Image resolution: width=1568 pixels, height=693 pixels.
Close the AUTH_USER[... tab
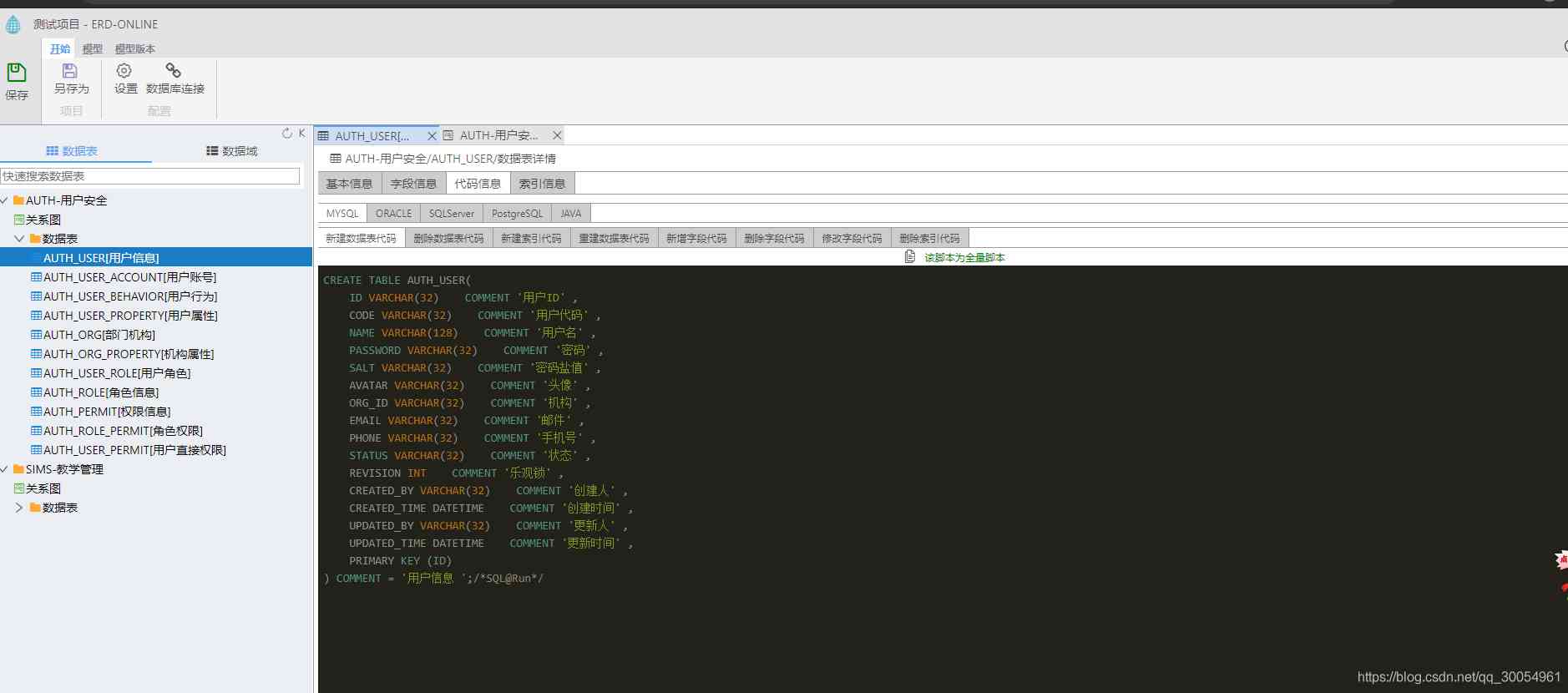pyautogui.click(x=432, y=136)
